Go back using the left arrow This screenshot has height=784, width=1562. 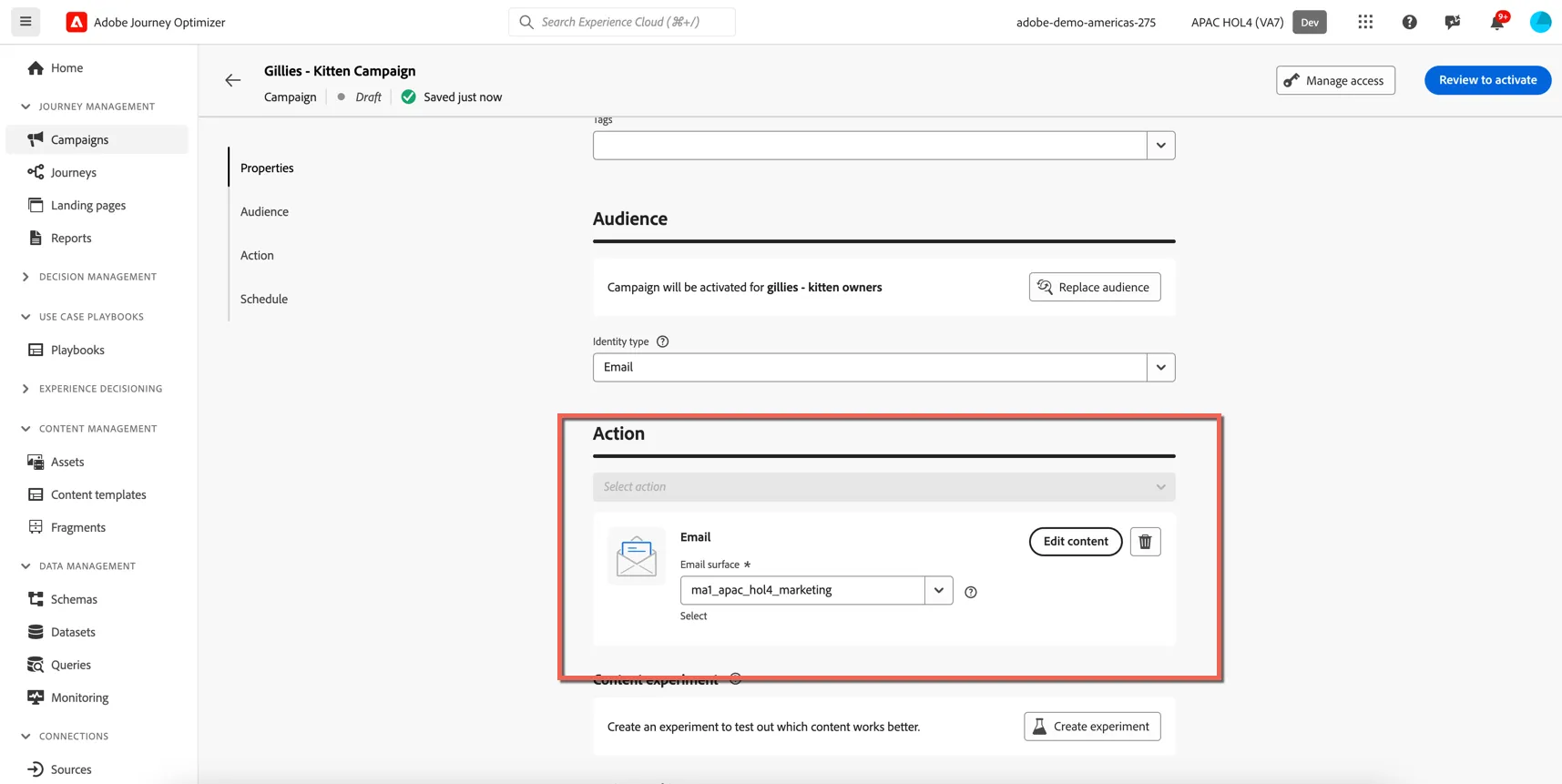coord(233,80)
